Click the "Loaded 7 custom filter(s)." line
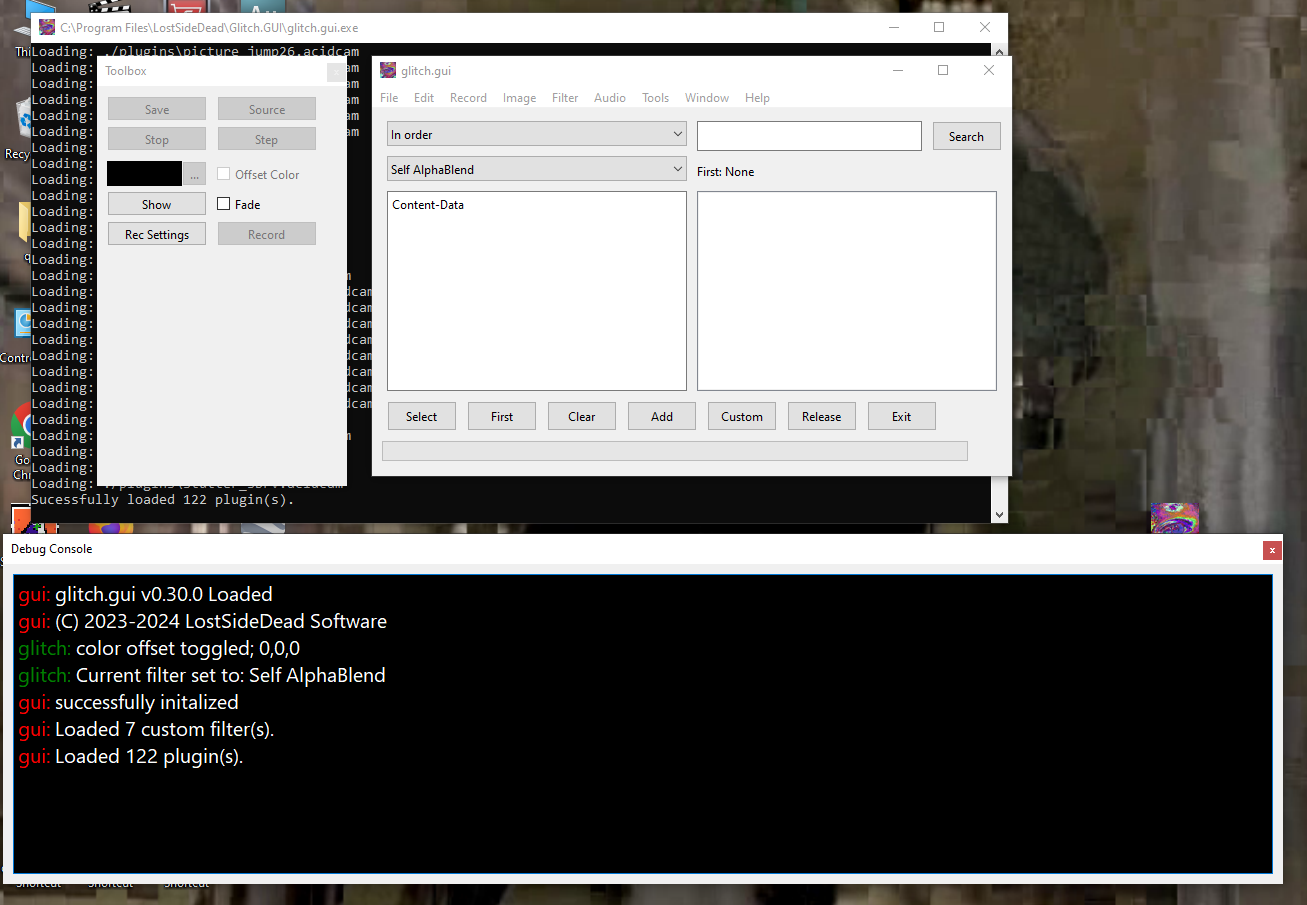Viewport: 1307px width, 905px height. [x=165, y=730]
